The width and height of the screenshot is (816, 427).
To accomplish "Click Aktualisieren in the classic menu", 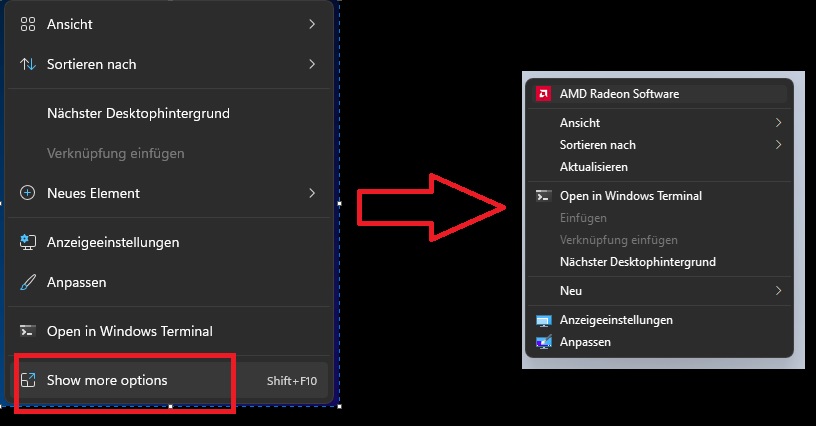I will pyautogui.click(x=659, y=167).
